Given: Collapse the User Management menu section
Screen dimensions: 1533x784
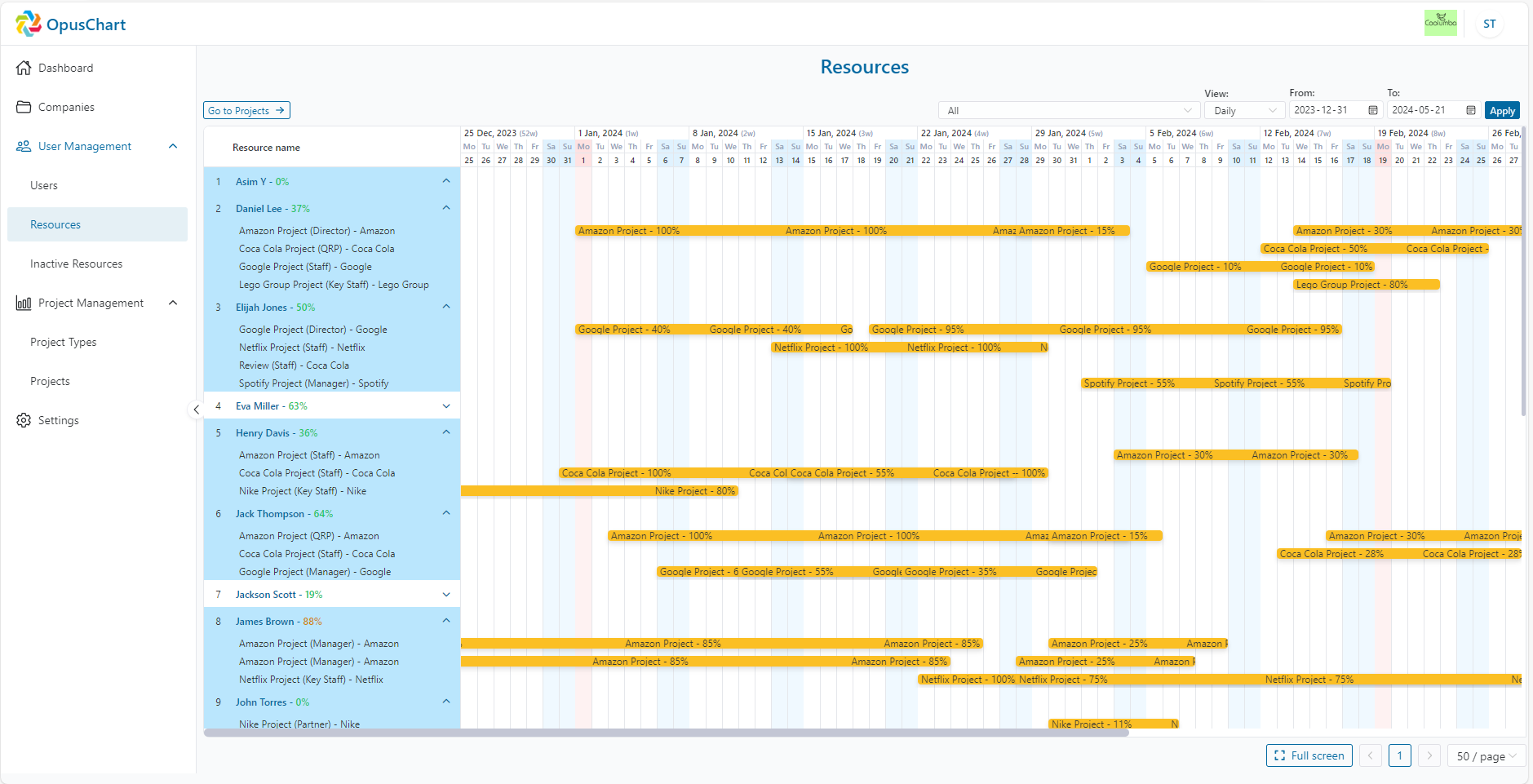Looking at the screenshot, I should [x=172, y=146].
